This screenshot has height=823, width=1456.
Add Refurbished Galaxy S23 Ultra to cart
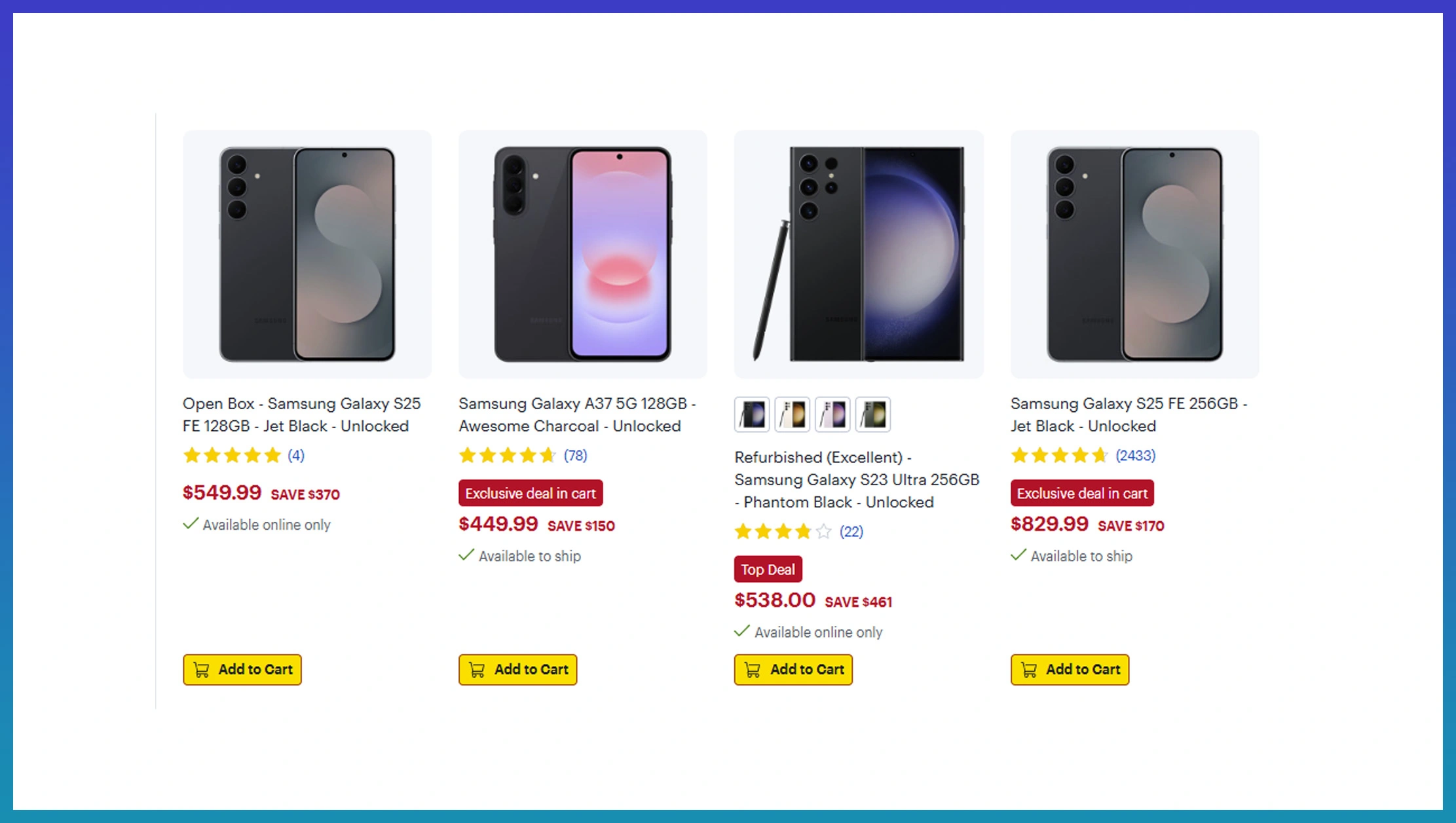pos(794,670)
